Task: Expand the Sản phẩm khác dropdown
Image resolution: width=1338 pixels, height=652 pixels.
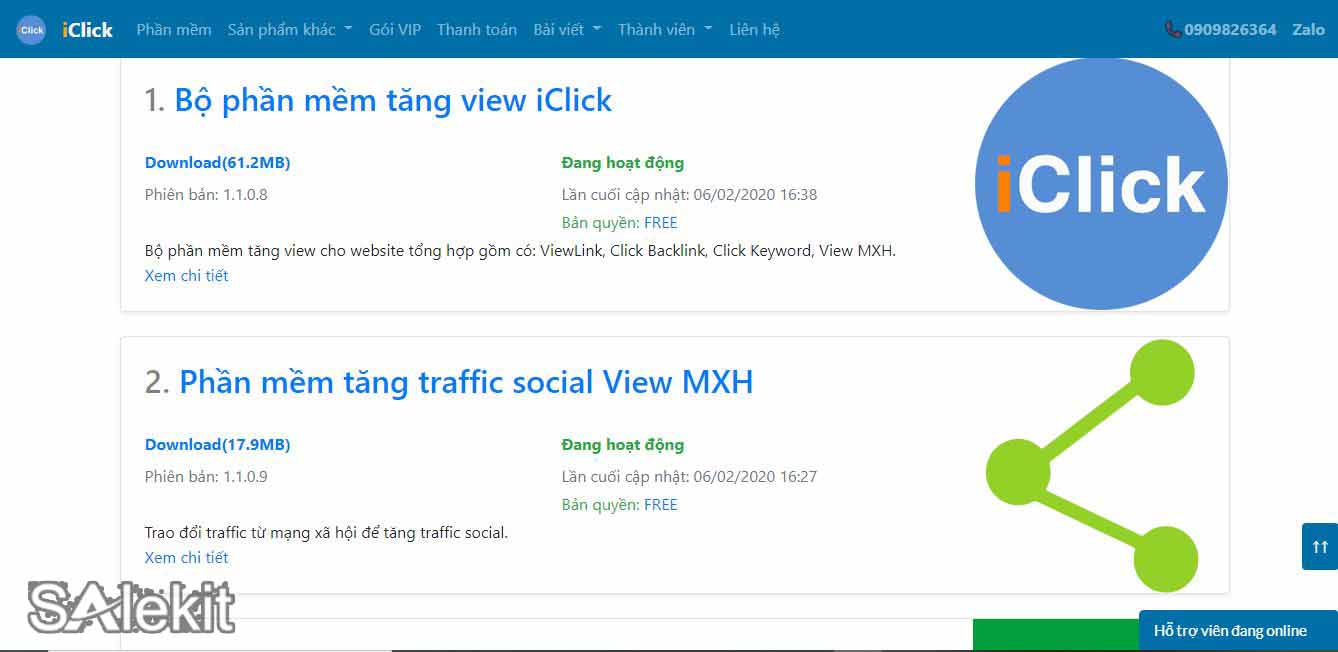Action: point(289,29)
